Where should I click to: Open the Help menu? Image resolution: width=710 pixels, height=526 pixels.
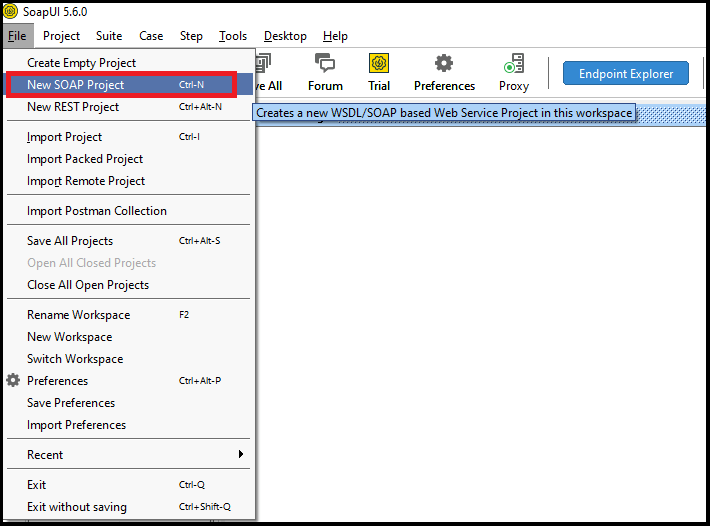click(x=335, y=36)
